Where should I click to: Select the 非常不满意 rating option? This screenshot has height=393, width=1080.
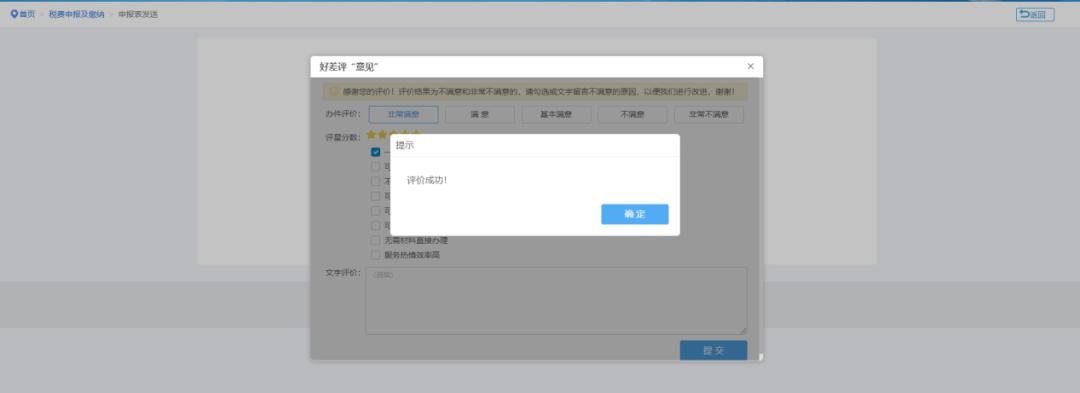(x=709, y=114)
